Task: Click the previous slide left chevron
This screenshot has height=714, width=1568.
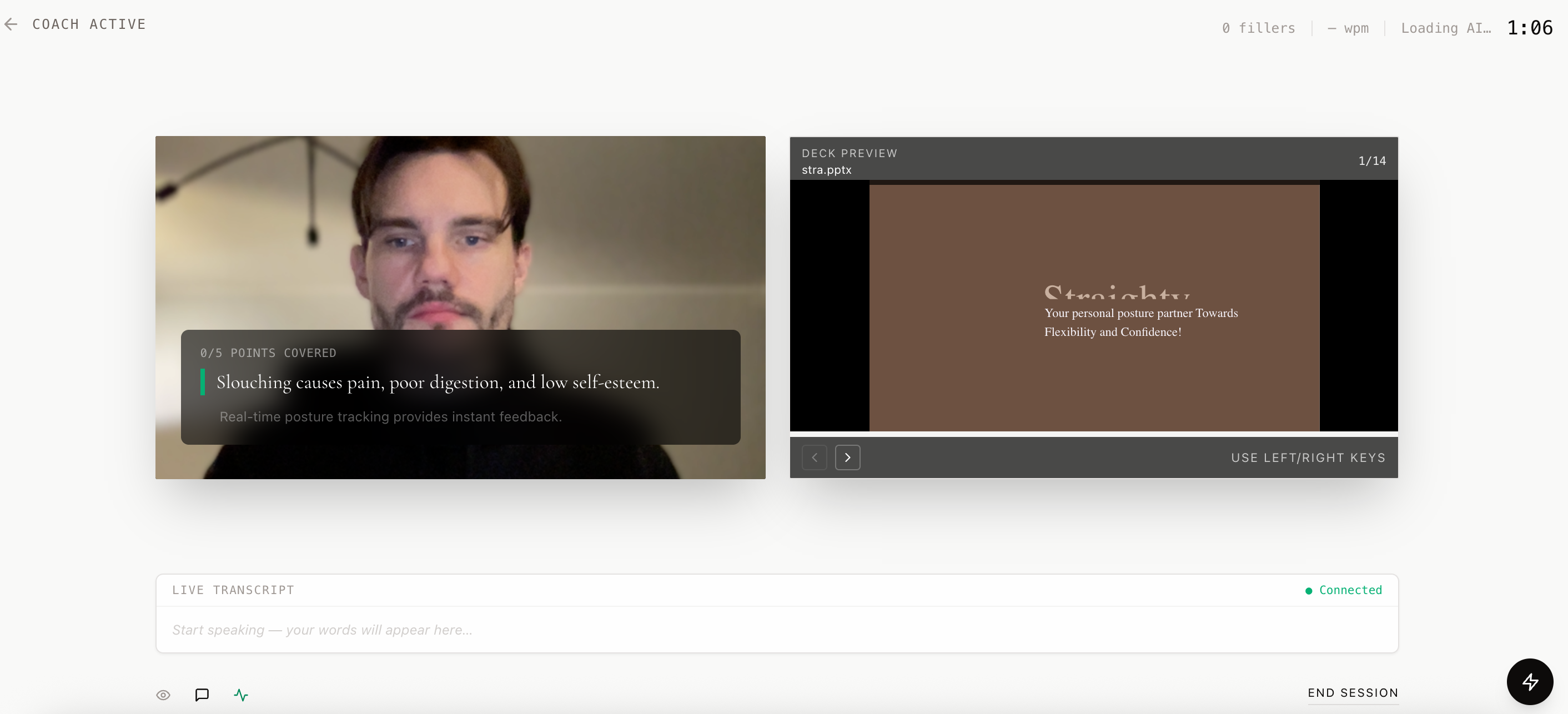Action: click(x=815, y=457)
